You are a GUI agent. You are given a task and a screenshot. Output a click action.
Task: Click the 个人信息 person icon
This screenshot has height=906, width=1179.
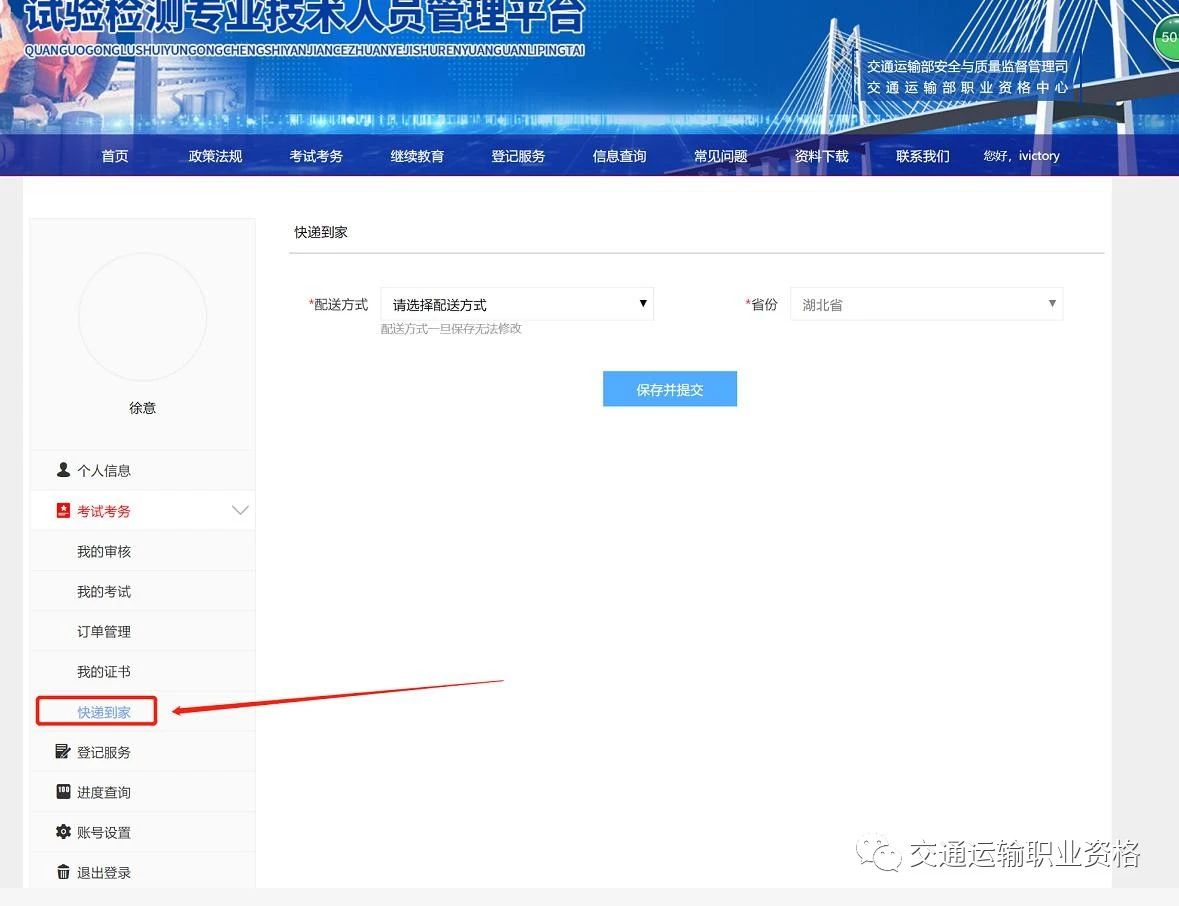coord(64,470)
